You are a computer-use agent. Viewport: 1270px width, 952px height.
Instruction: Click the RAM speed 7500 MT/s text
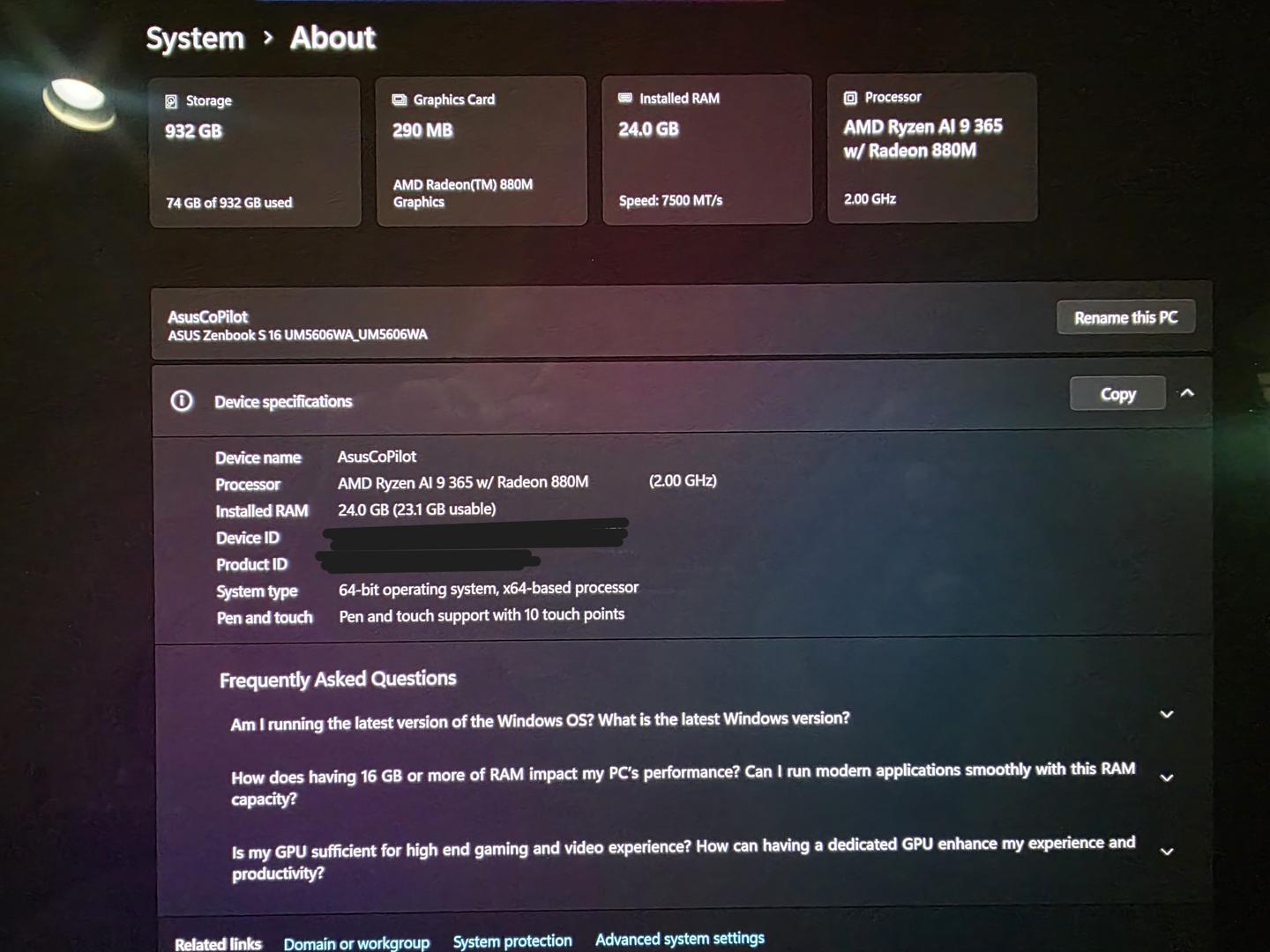pyautogui.click(x=670, y=201)
